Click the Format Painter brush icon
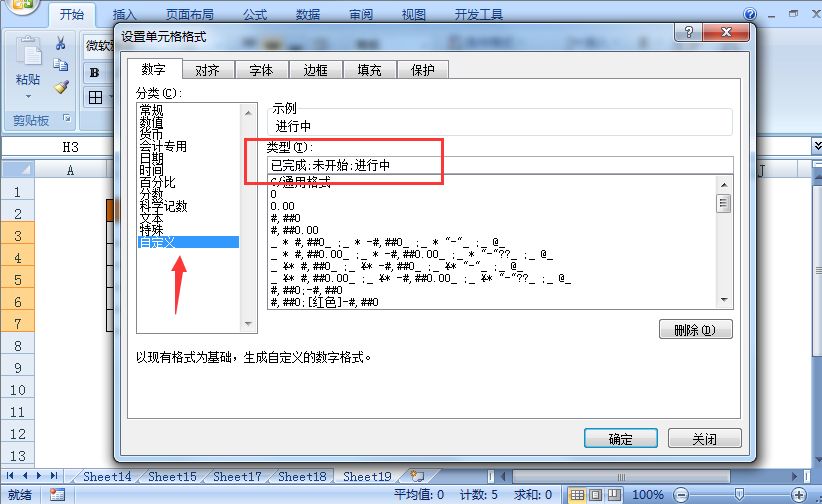Viewport: 822px width, 504px height. point(61,87)
